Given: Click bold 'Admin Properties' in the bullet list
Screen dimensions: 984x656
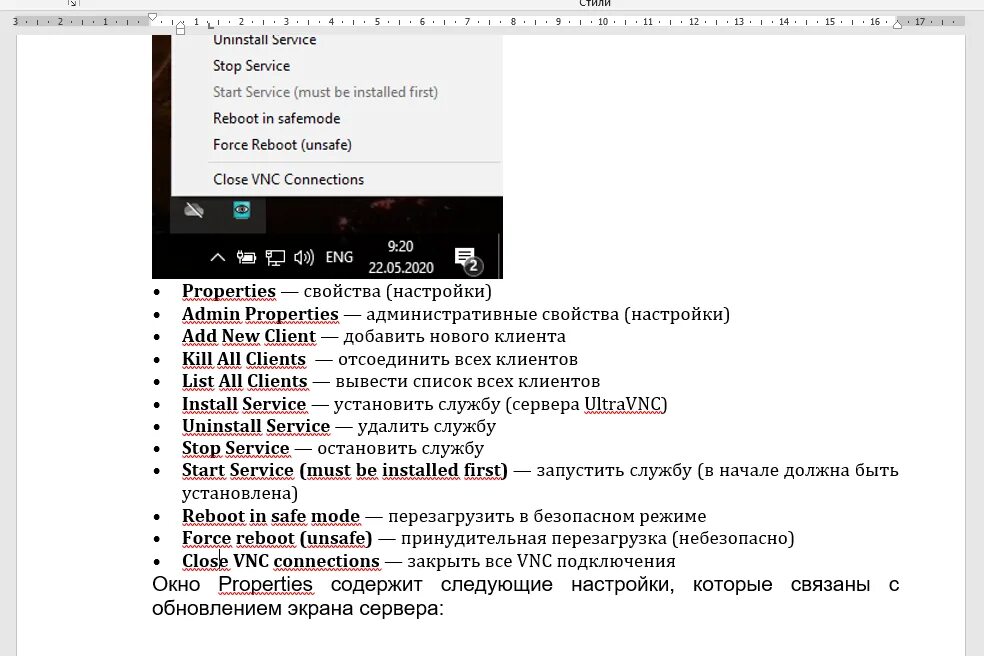Looking at the screenshot, I should point(260,314).
